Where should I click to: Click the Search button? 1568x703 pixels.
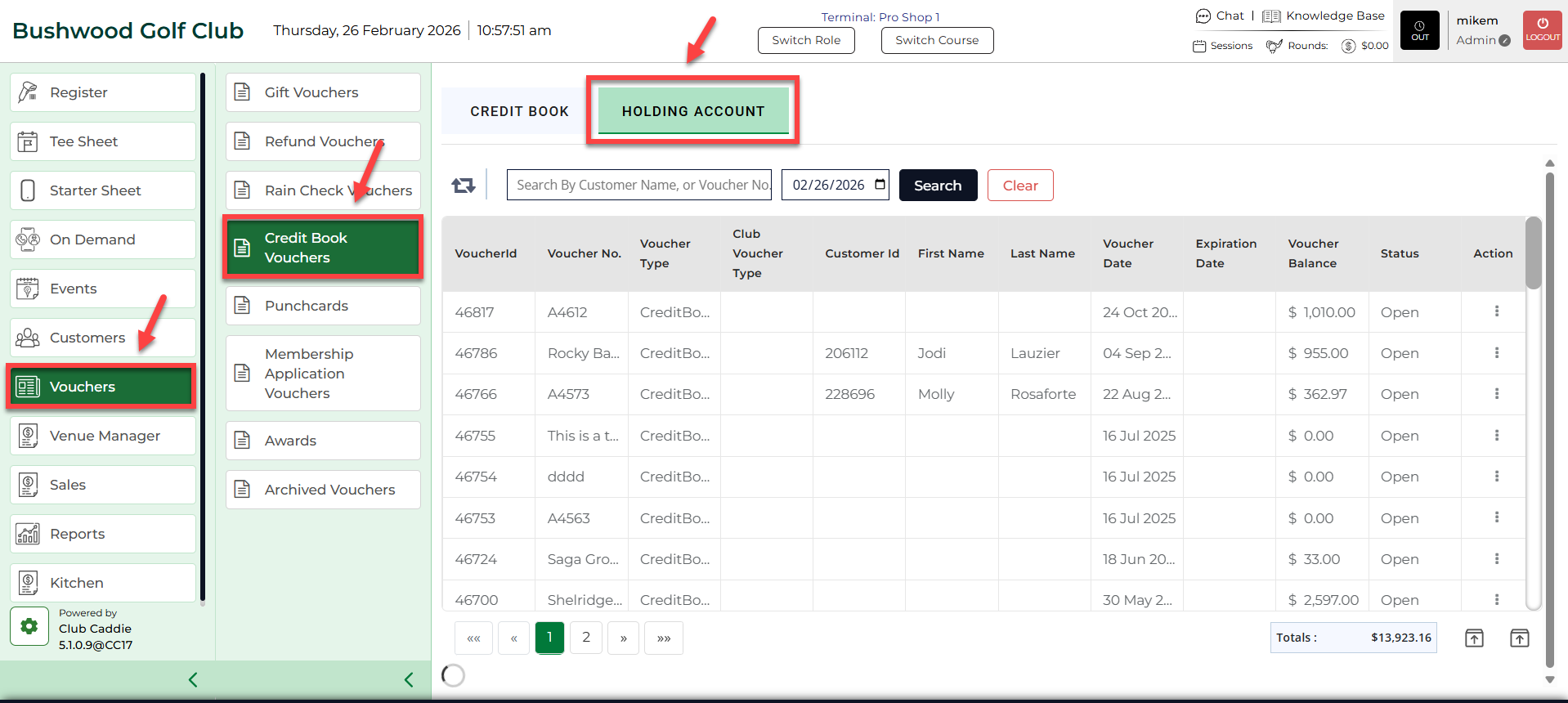click(938, 186)
